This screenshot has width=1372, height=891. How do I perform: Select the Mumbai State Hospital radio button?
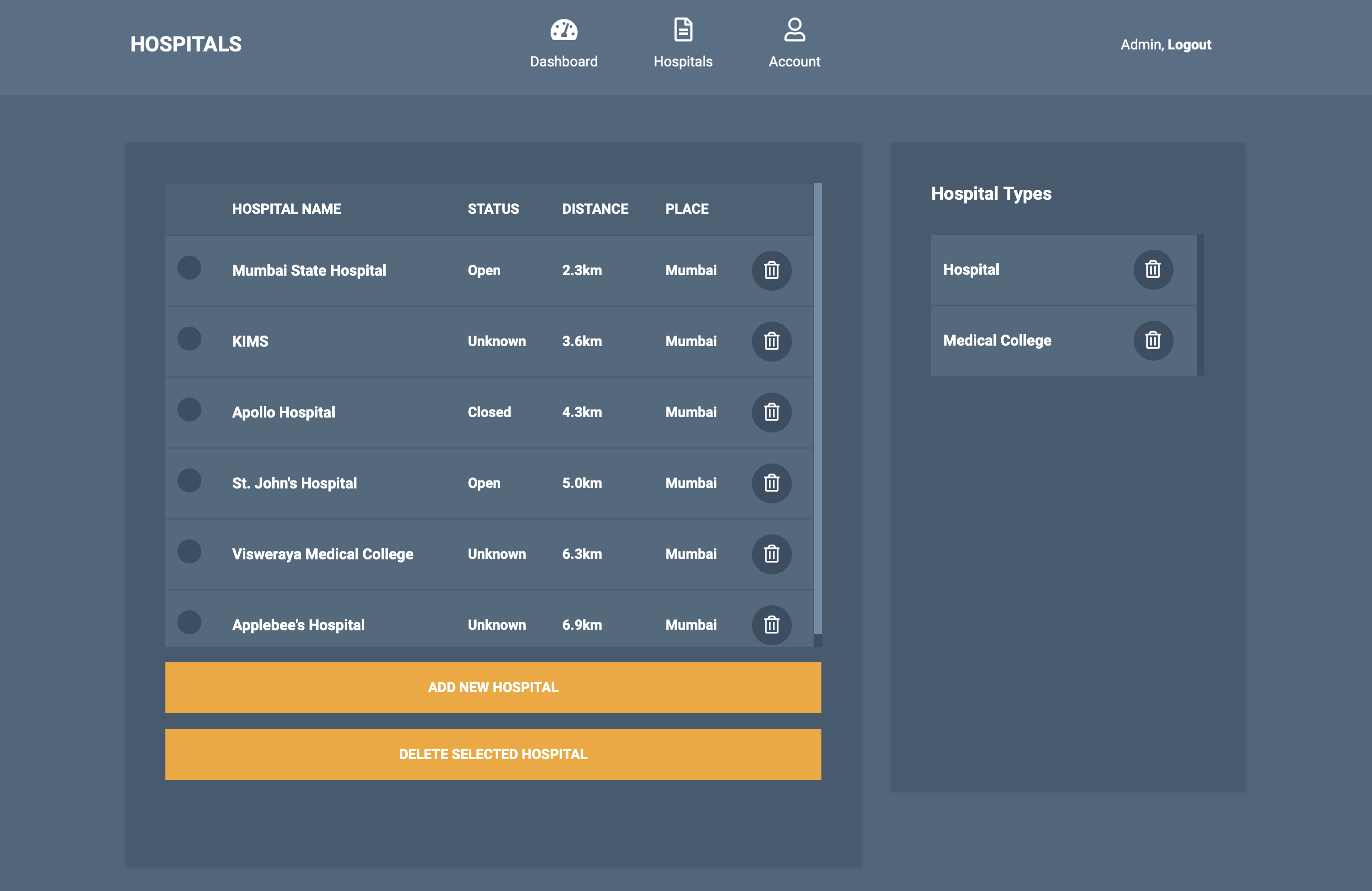[x=189, y=268]
